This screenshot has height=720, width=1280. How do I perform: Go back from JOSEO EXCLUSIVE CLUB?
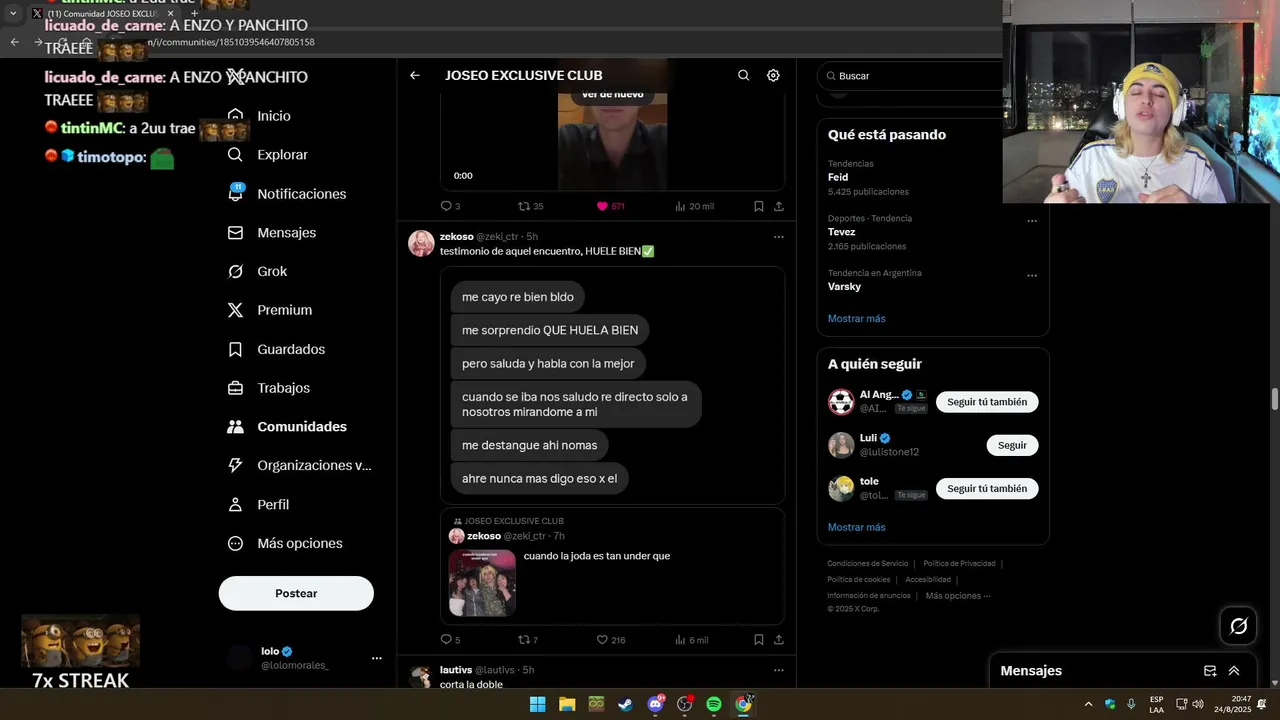point(415,75)
